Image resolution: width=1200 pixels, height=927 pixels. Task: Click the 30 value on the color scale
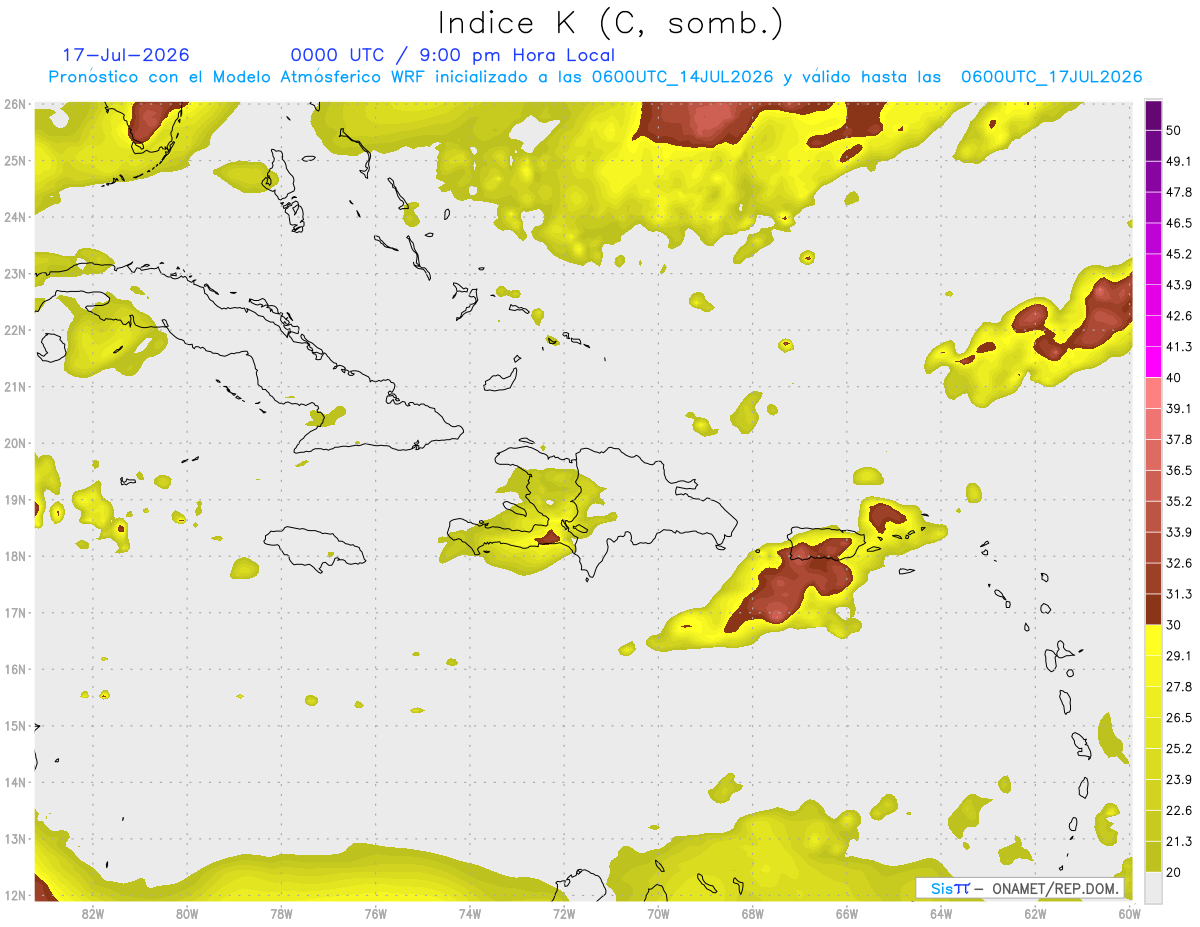click(x=1173, y=625)
